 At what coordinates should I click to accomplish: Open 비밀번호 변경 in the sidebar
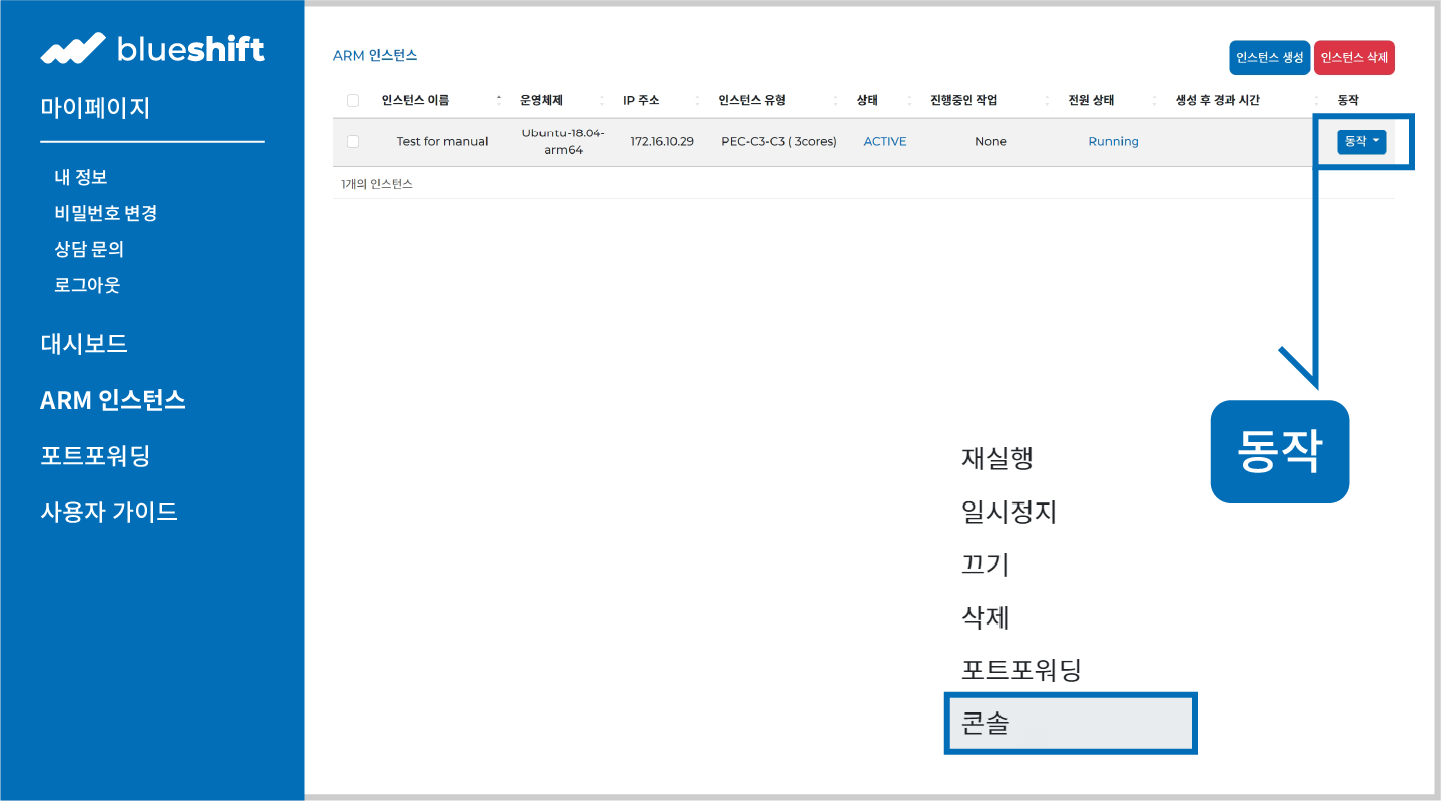pyautogui.click(x=105, y=213)
